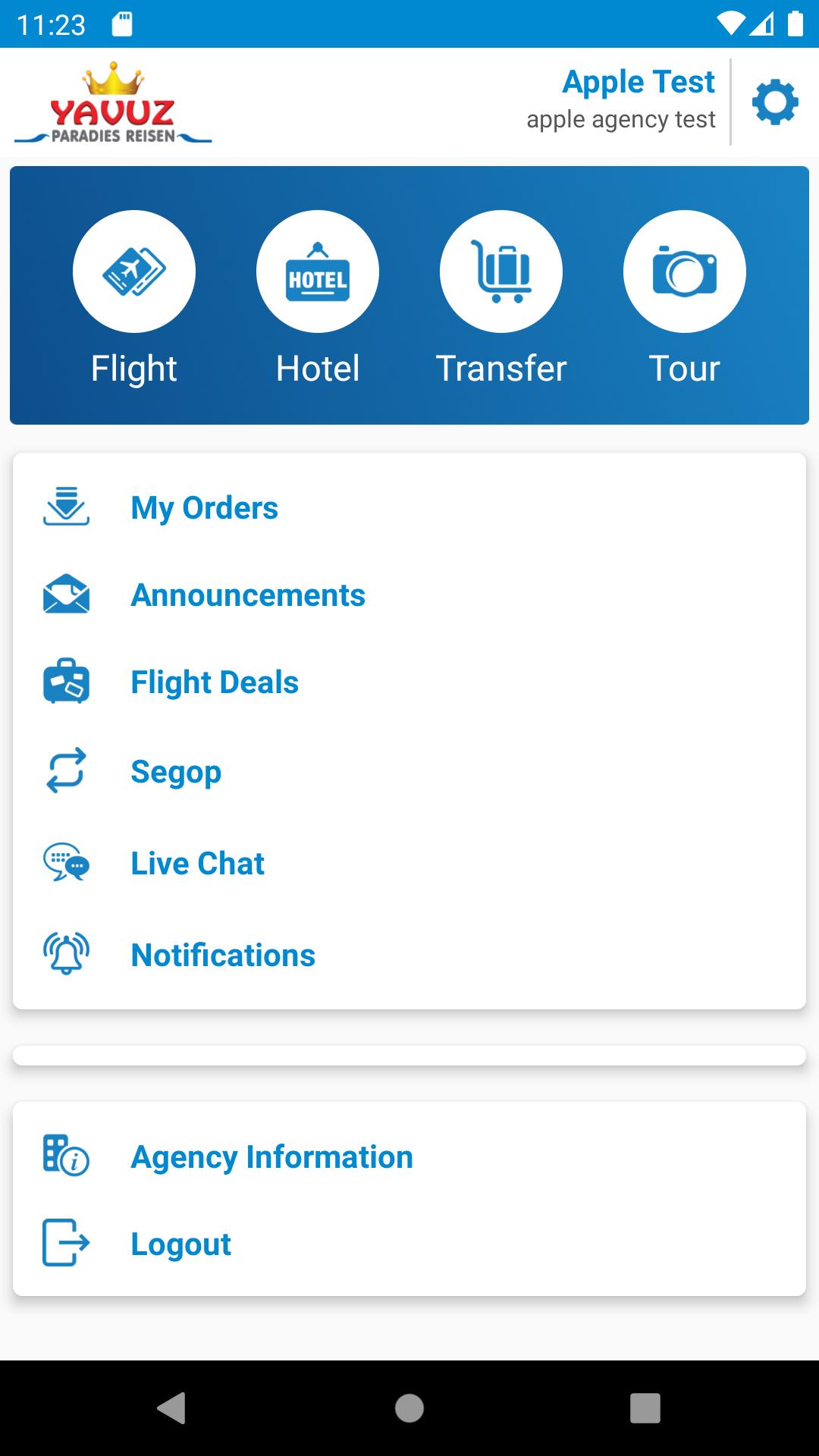Click the Logout link
Screen dimensions: 819x1456
point(180,1244)
